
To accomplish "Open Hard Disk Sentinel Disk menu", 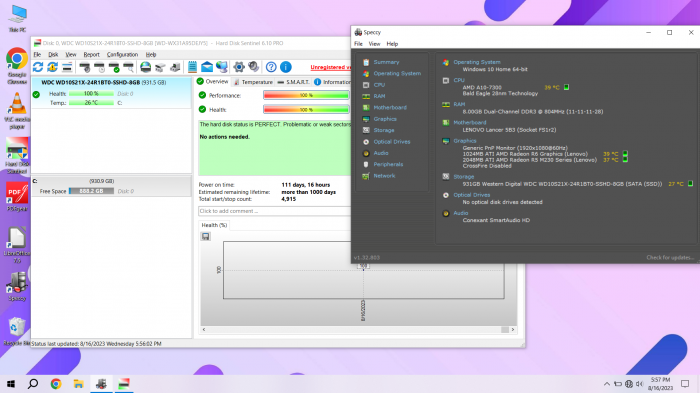I will click(x=53, y=54).
